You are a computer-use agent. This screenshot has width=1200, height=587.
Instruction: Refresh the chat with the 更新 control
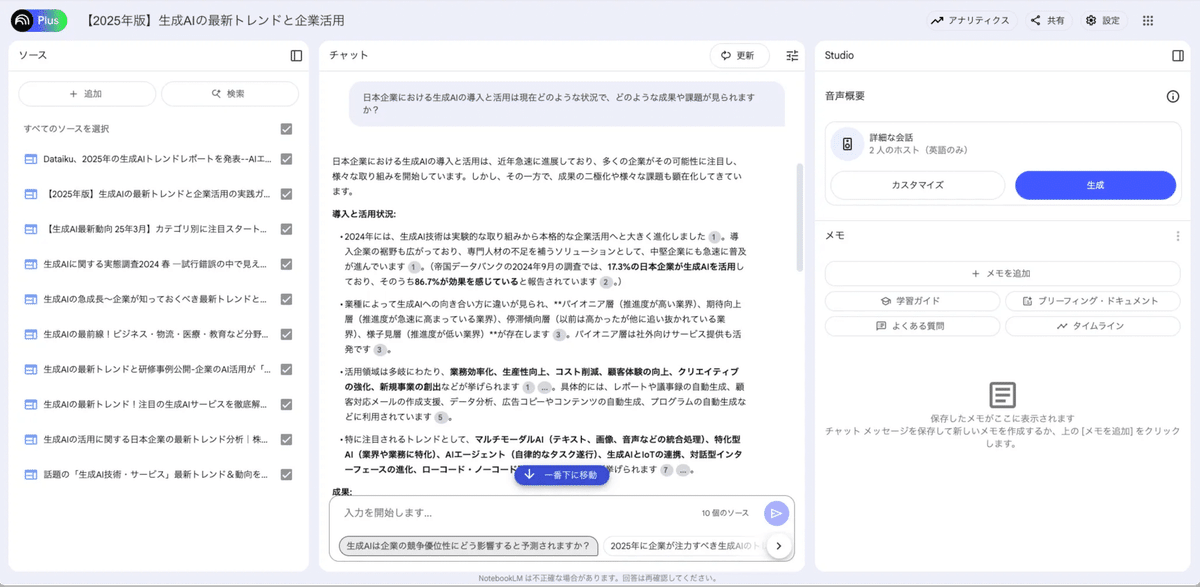738,56
